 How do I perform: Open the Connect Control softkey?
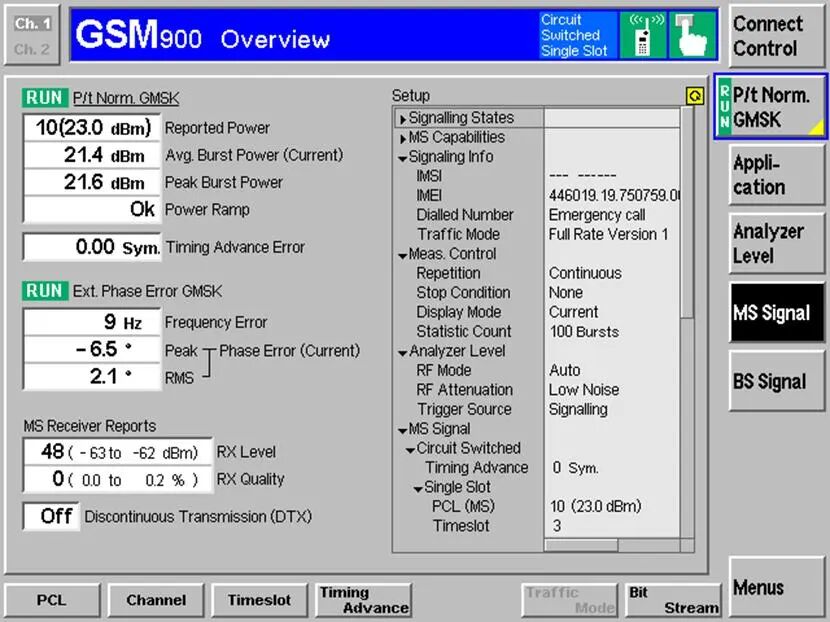pyautogui.click(x=776, y=36)
